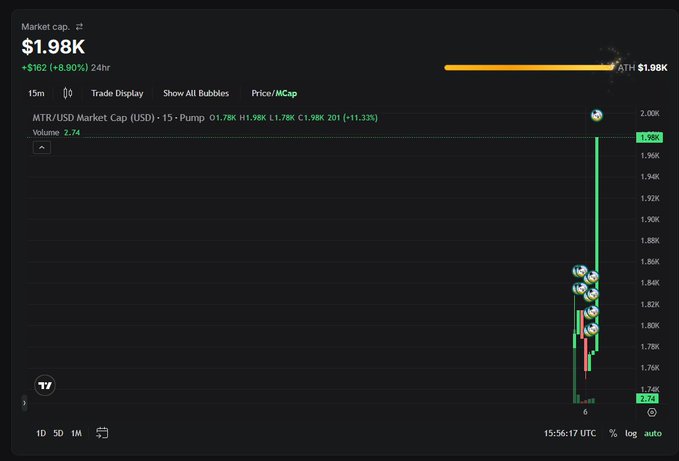Select the Volume 2.74 indicator legend
This screenshot has width=679, height=461.
[x=56, y=132]
